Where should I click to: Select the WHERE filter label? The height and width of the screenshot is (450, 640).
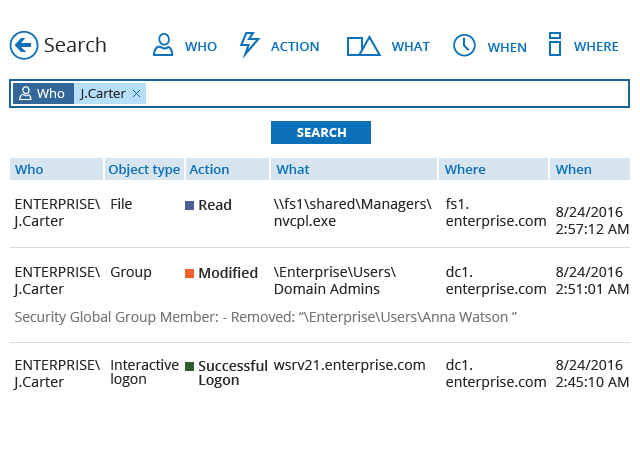(x=596, y=47)
